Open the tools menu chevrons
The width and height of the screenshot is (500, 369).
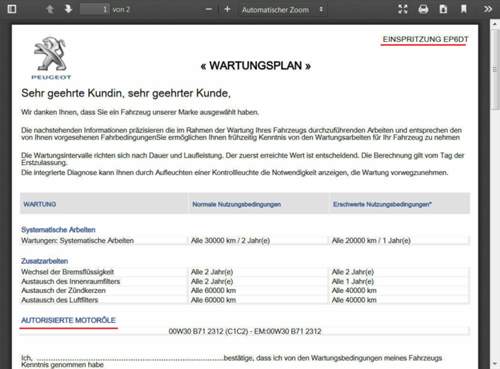click(x=488, y=9)
